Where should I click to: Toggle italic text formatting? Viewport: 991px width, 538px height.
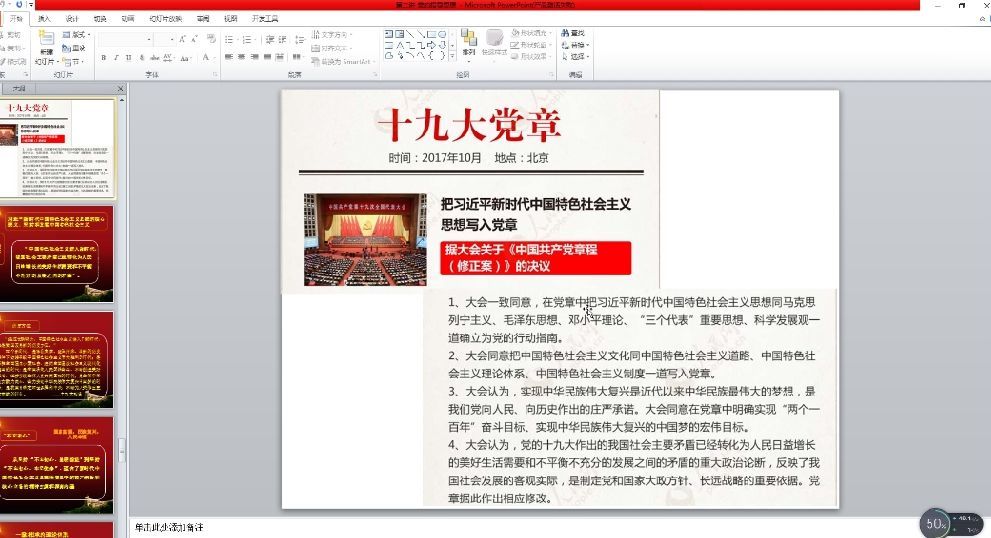(115, 58)
